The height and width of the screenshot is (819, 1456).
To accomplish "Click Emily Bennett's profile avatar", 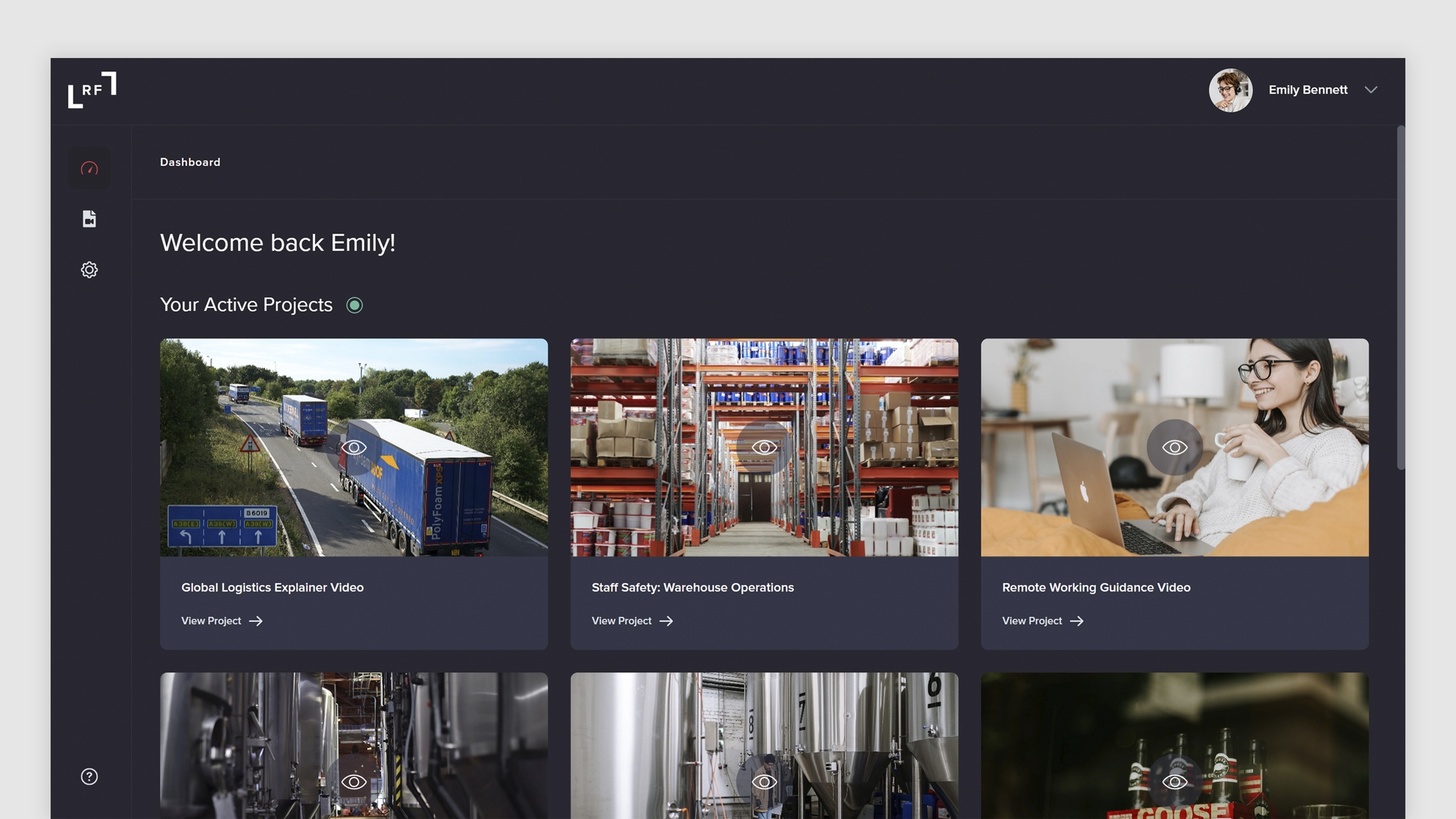I will (x=1230, y=90).
